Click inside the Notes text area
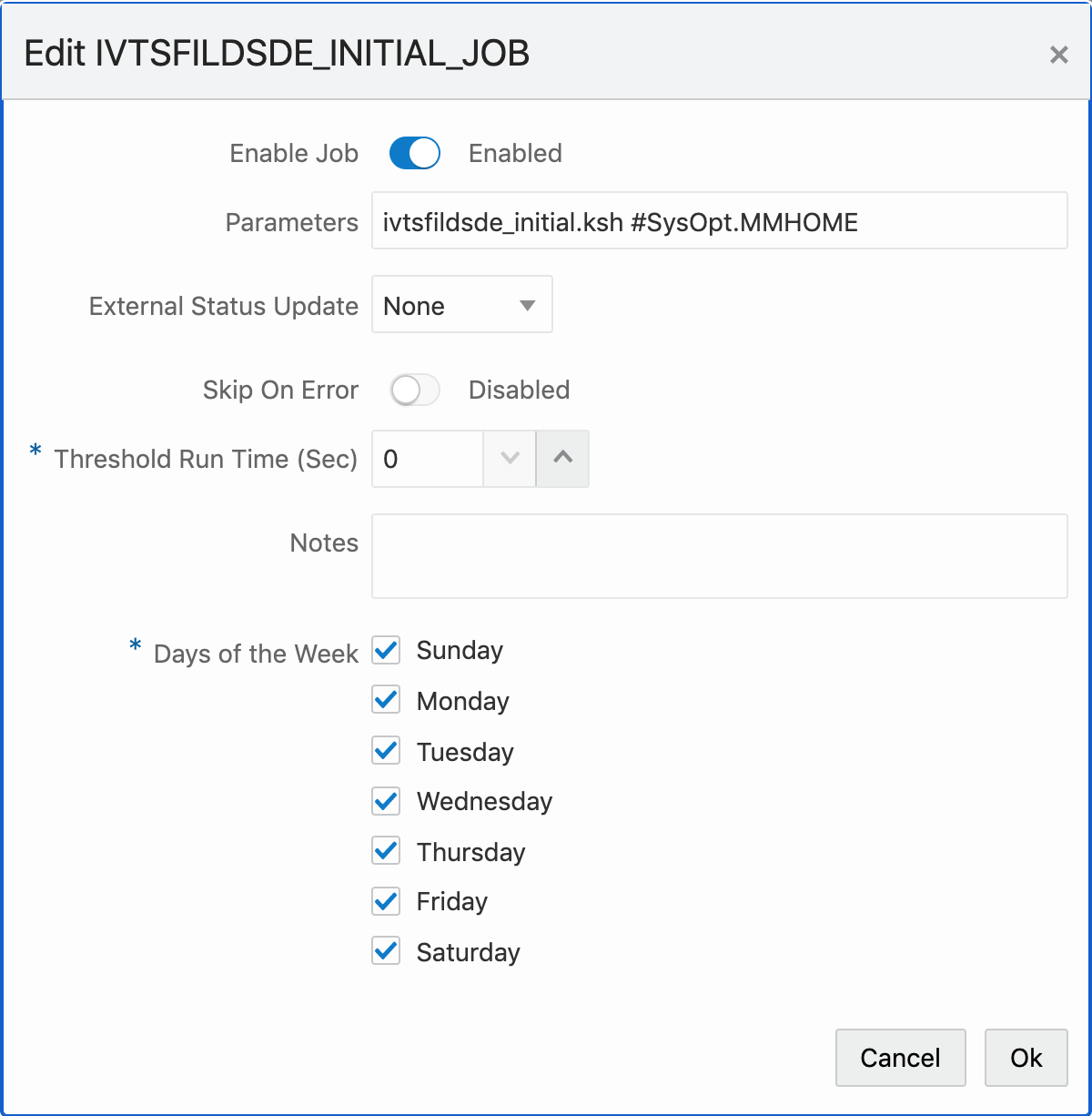Image resolution: width=1092 pixels, height=1116 pixels. (x=719, y=555)
